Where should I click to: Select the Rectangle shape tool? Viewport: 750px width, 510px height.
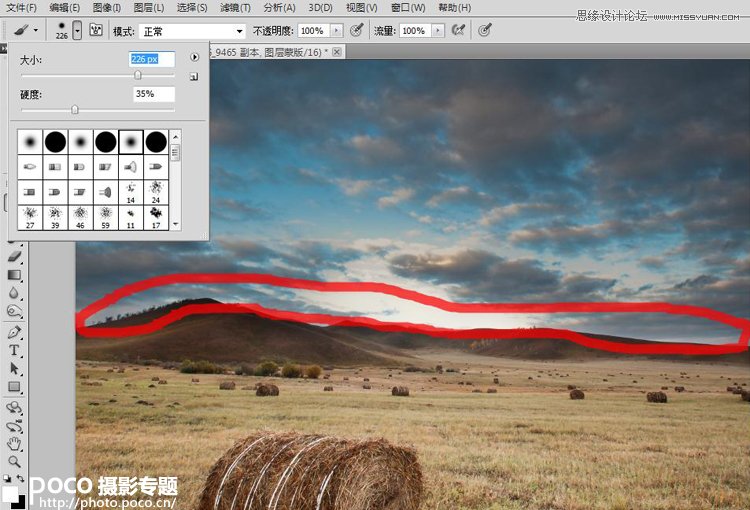14,387
